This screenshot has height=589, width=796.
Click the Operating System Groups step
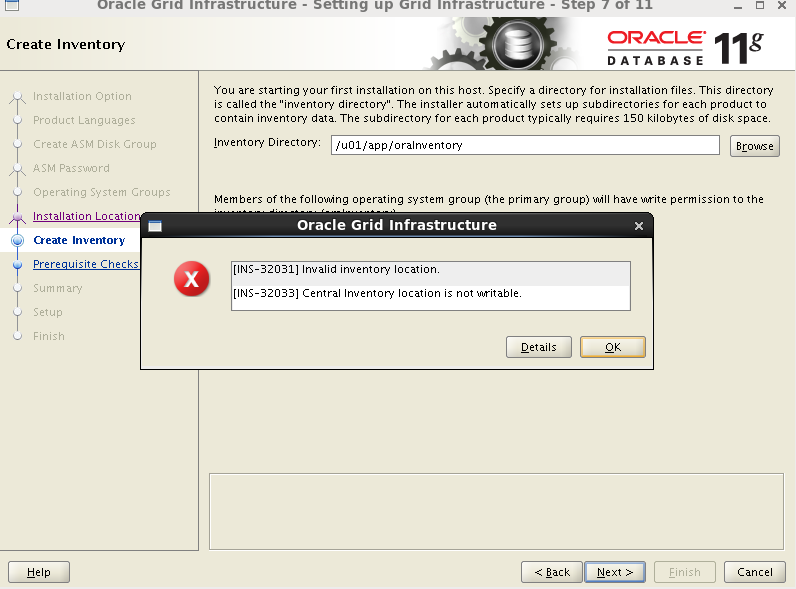point(102,192)
